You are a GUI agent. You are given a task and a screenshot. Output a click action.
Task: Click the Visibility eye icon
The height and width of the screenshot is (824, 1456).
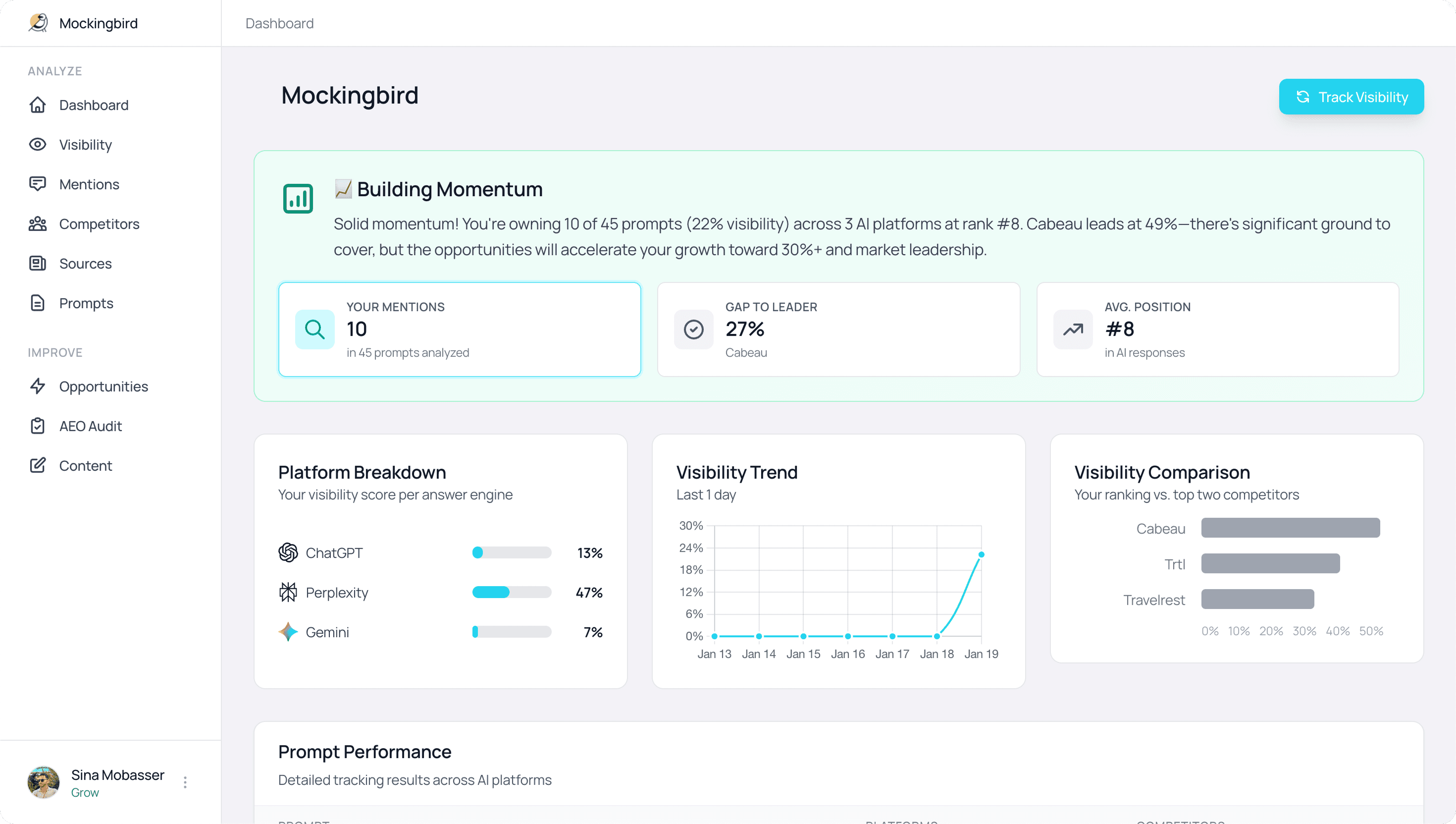click(37, 145)
